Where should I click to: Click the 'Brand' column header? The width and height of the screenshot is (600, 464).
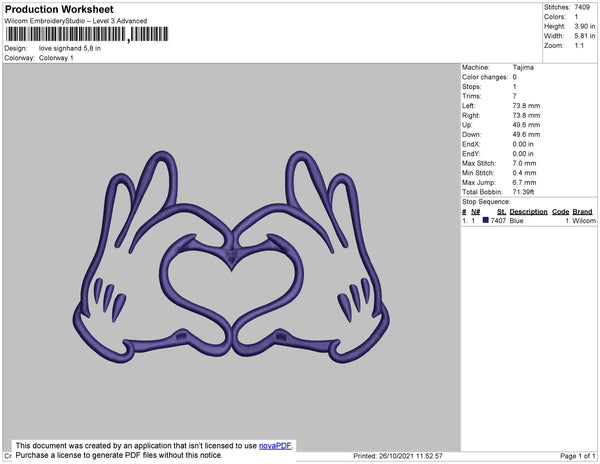click(582, 212)
